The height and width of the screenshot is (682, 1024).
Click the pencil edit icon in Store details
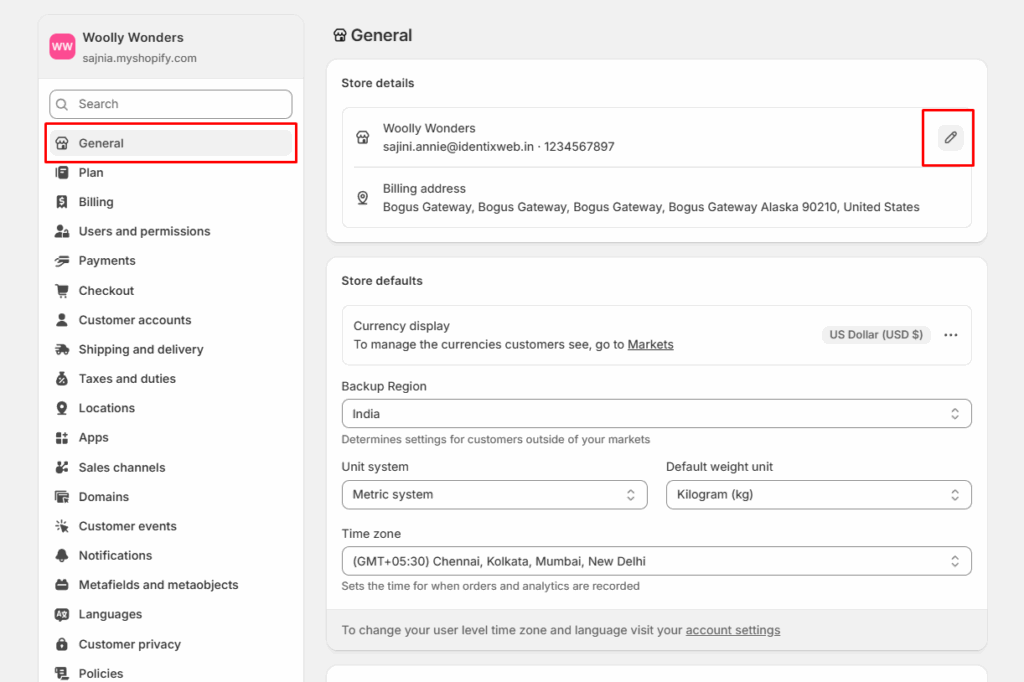click(951, 138)
